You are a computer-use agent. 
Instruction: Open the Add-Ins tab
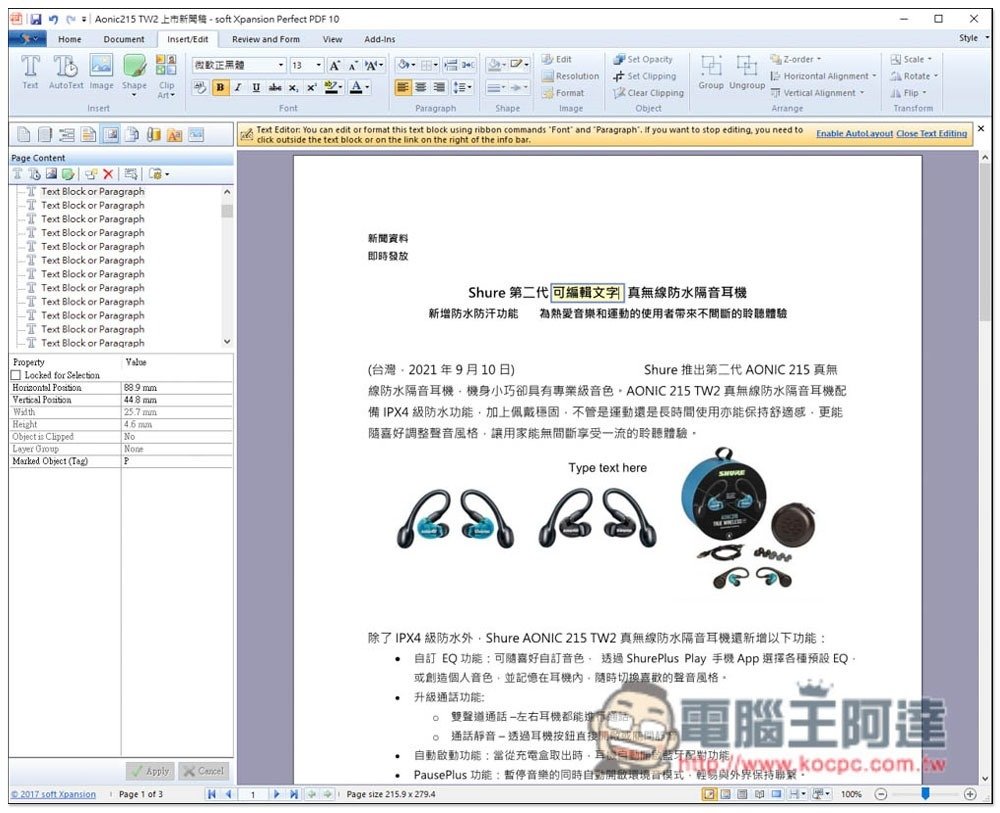point(379,39)
